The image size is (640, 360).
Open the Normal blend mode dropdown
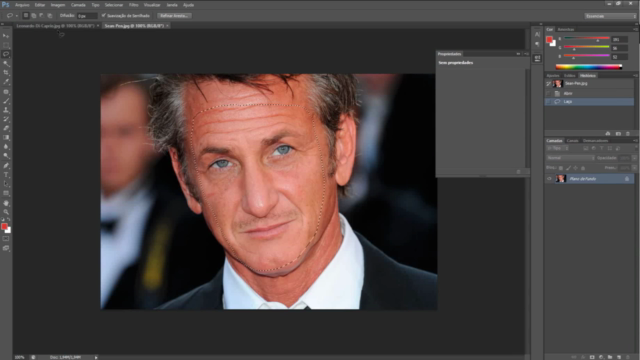(x=570, y=158)
